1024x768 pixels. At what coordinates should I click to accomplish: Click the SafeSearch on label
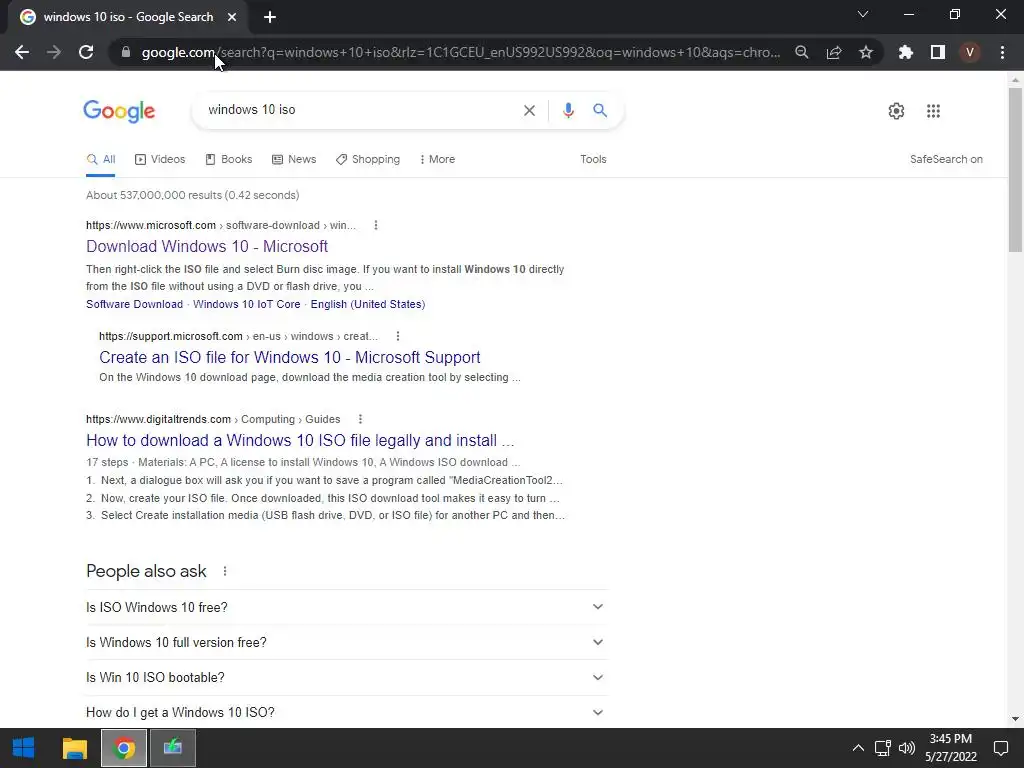click(946, 159)
